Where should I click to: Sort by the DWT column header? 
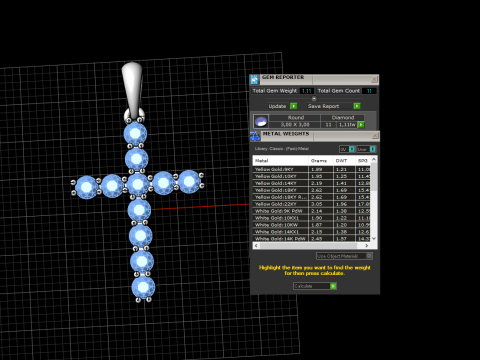point(344,161)
